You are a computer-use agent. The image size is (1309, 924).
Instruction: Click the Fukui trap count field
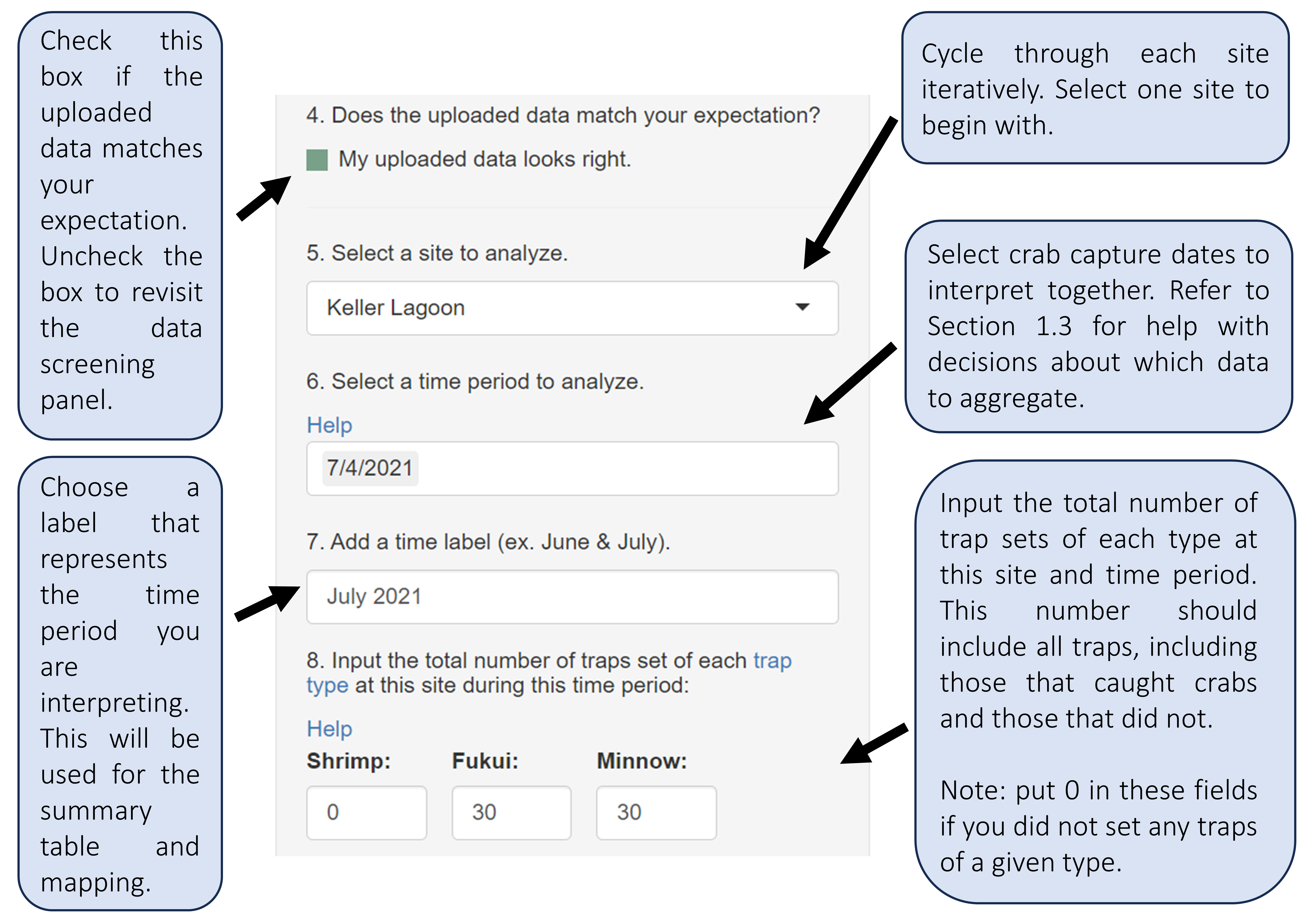[x=511, y=812]
